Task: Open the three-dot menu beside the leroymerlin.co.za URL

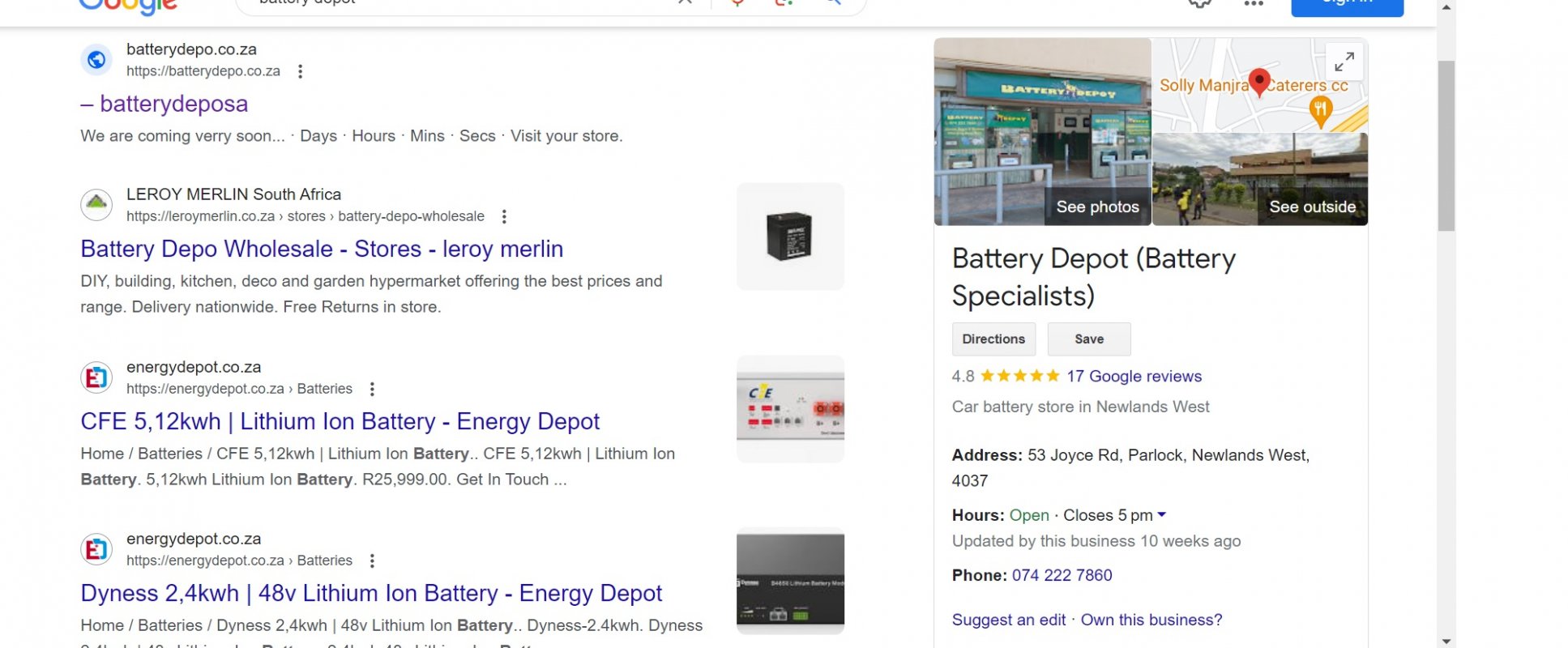Action: pyautogui.click(x=504, y=216)
